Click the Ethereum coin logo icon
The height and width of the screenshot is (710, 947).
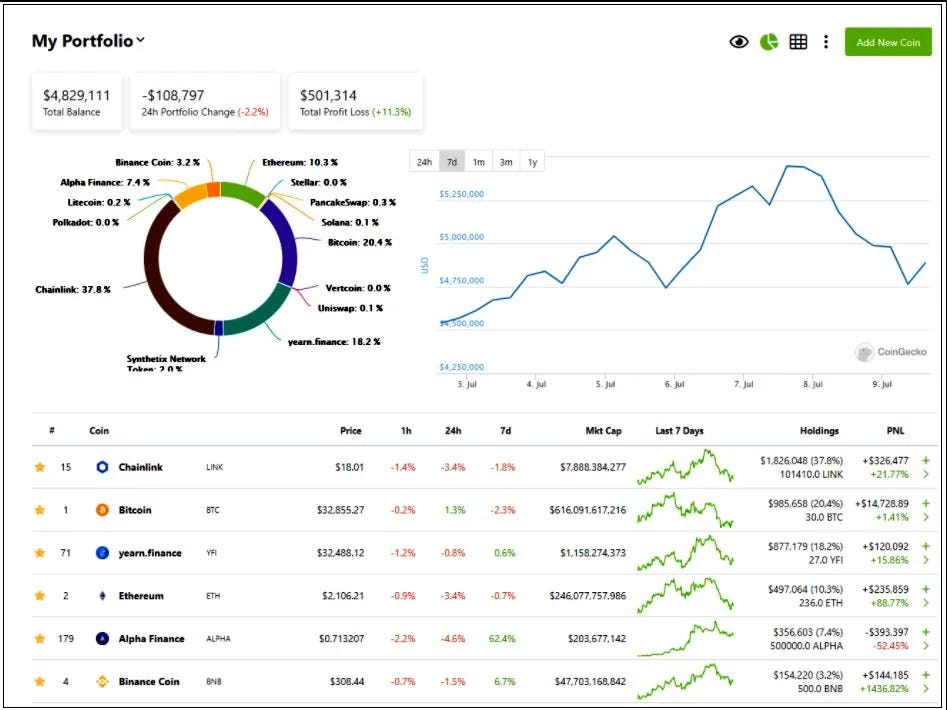(x=102, y=595)
